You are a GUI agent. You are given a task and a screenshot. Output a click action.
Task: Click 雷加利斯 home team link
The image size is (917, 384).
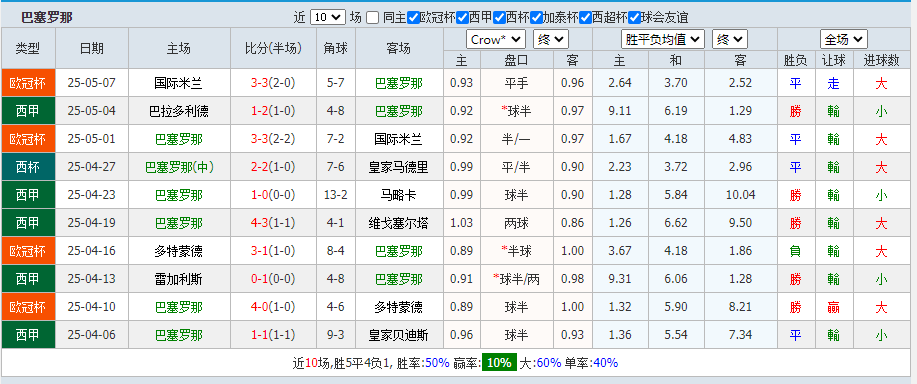(178, 279)
